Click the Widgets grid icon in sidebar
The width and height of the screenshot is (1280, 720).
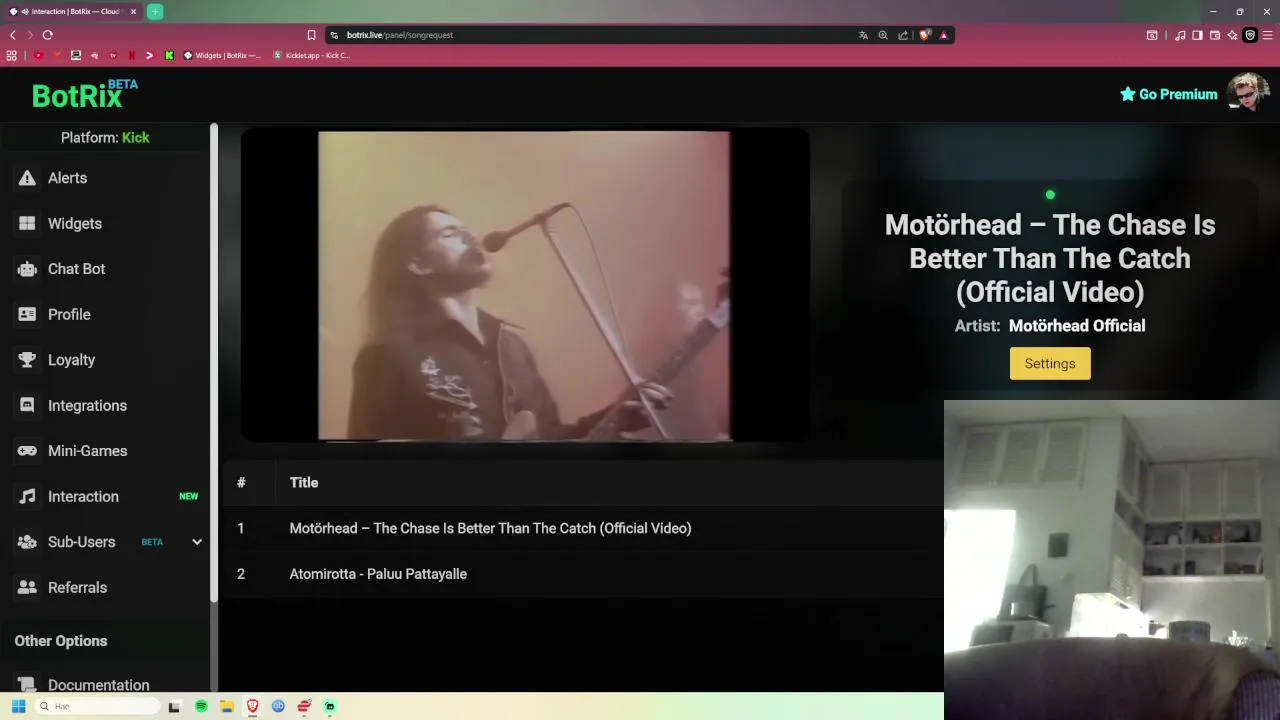tap(27, 223)
